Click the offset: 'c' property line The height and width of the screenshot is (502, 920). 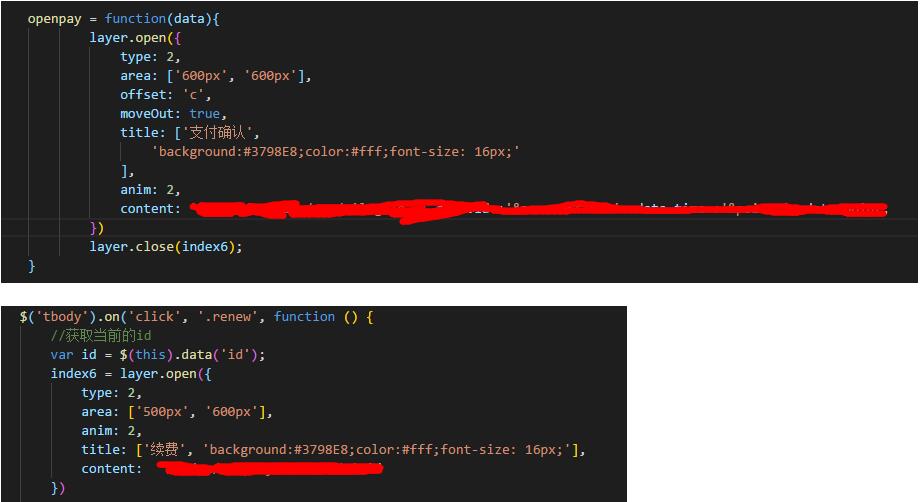tap(165, 94)
